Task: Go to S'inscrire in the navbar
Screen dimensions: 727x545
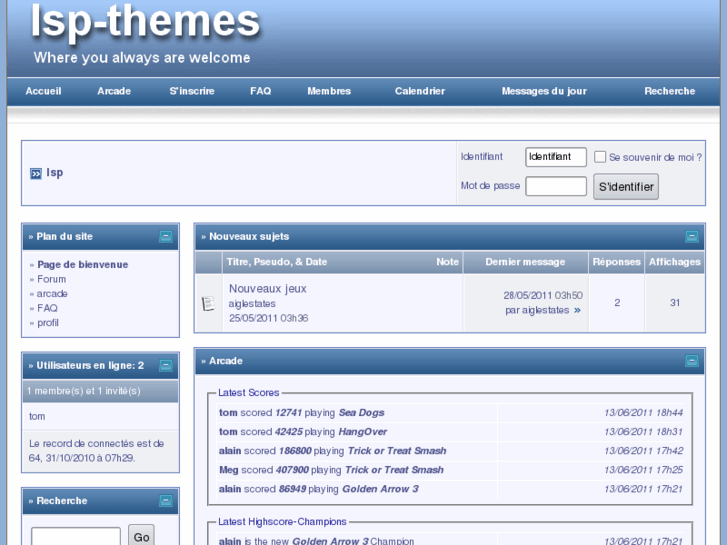Action: click(192, 91)
